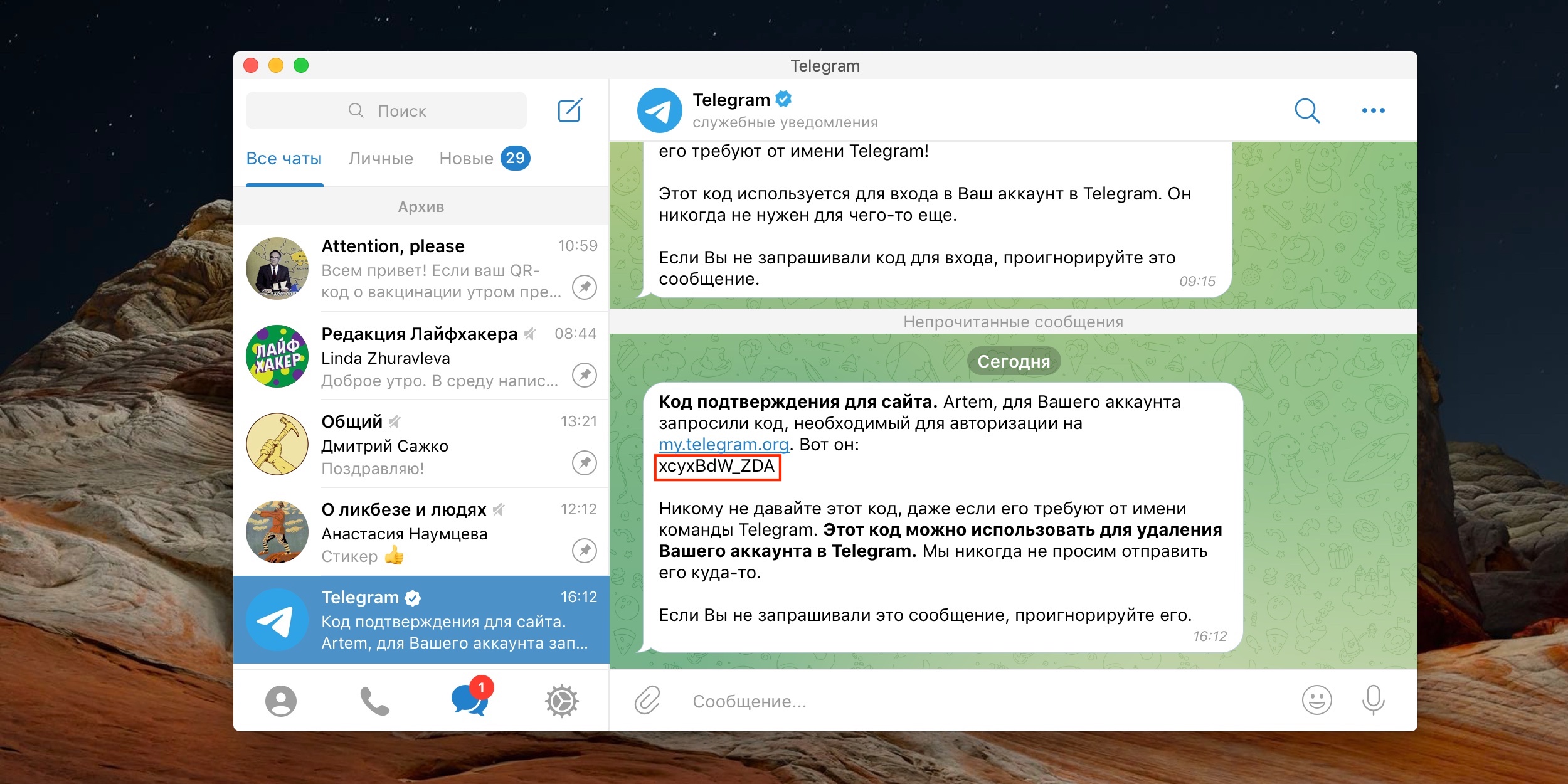
Task: Open Settings gear icon
Action: pyautogui.click(x=561, y=701)
